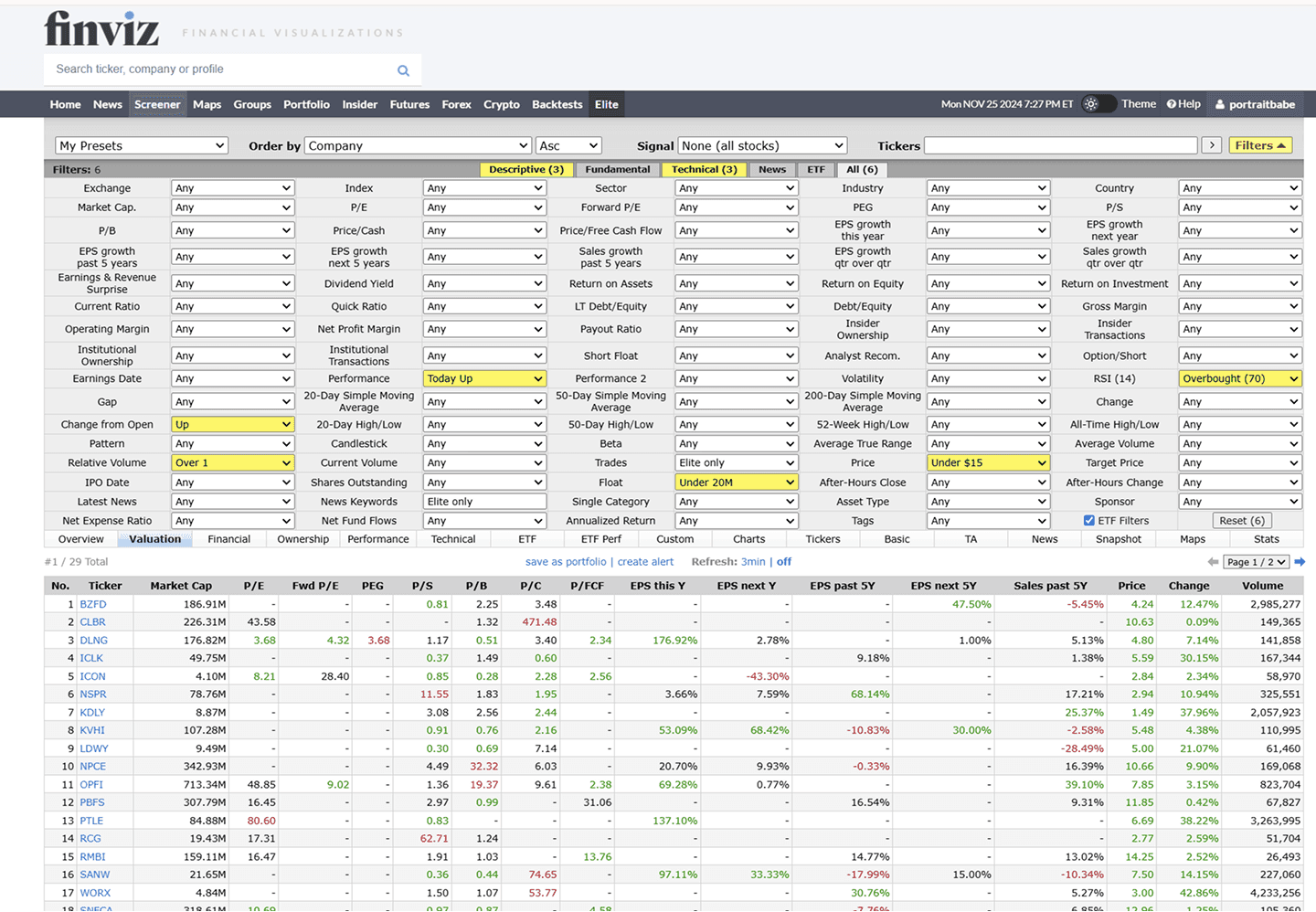Viewport: 1316px width, 912px height.
Task: Click the finviz logo
Action: point(101,28)
